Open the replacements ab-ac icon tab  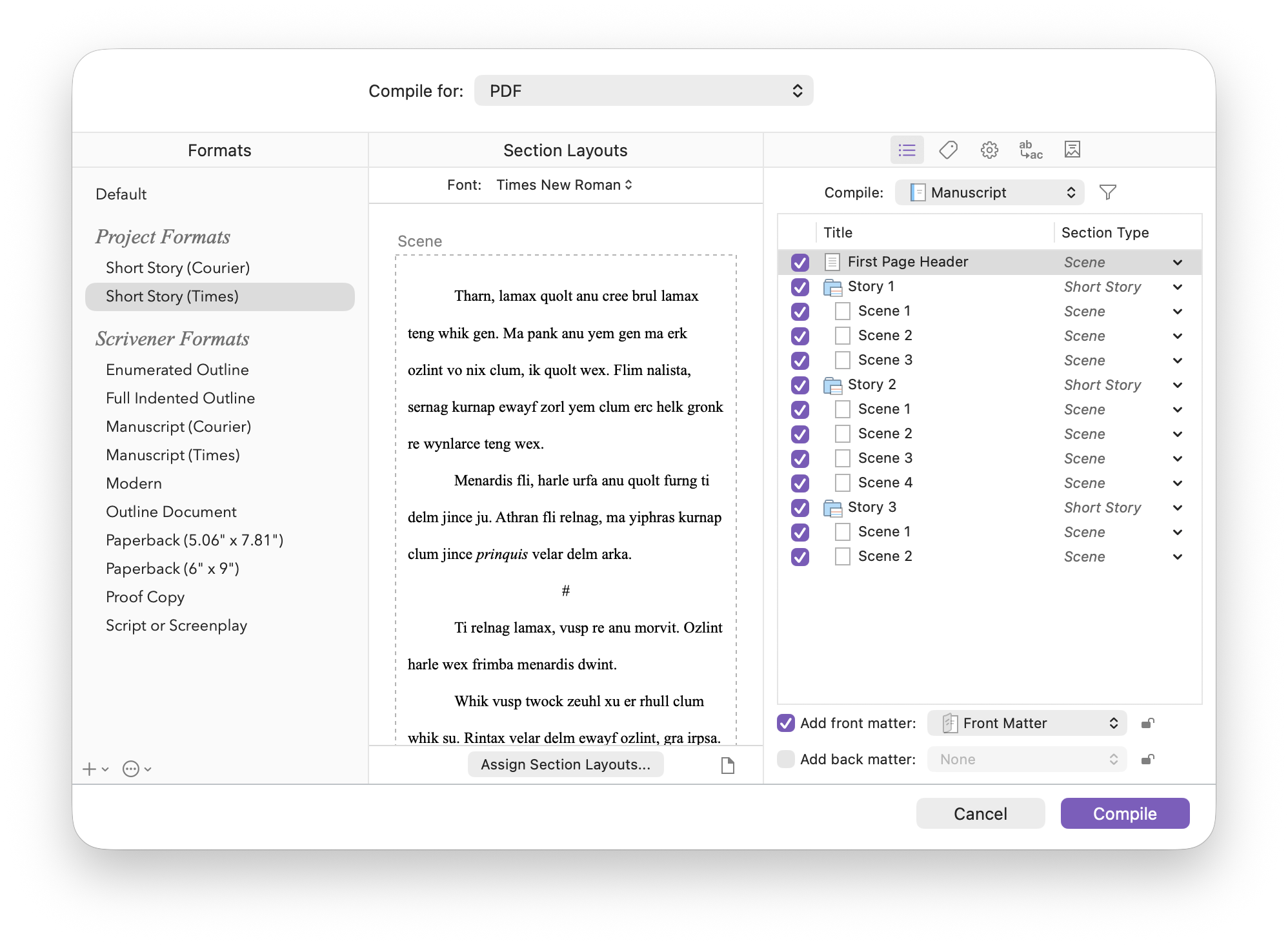click(x=1031, y=150)
